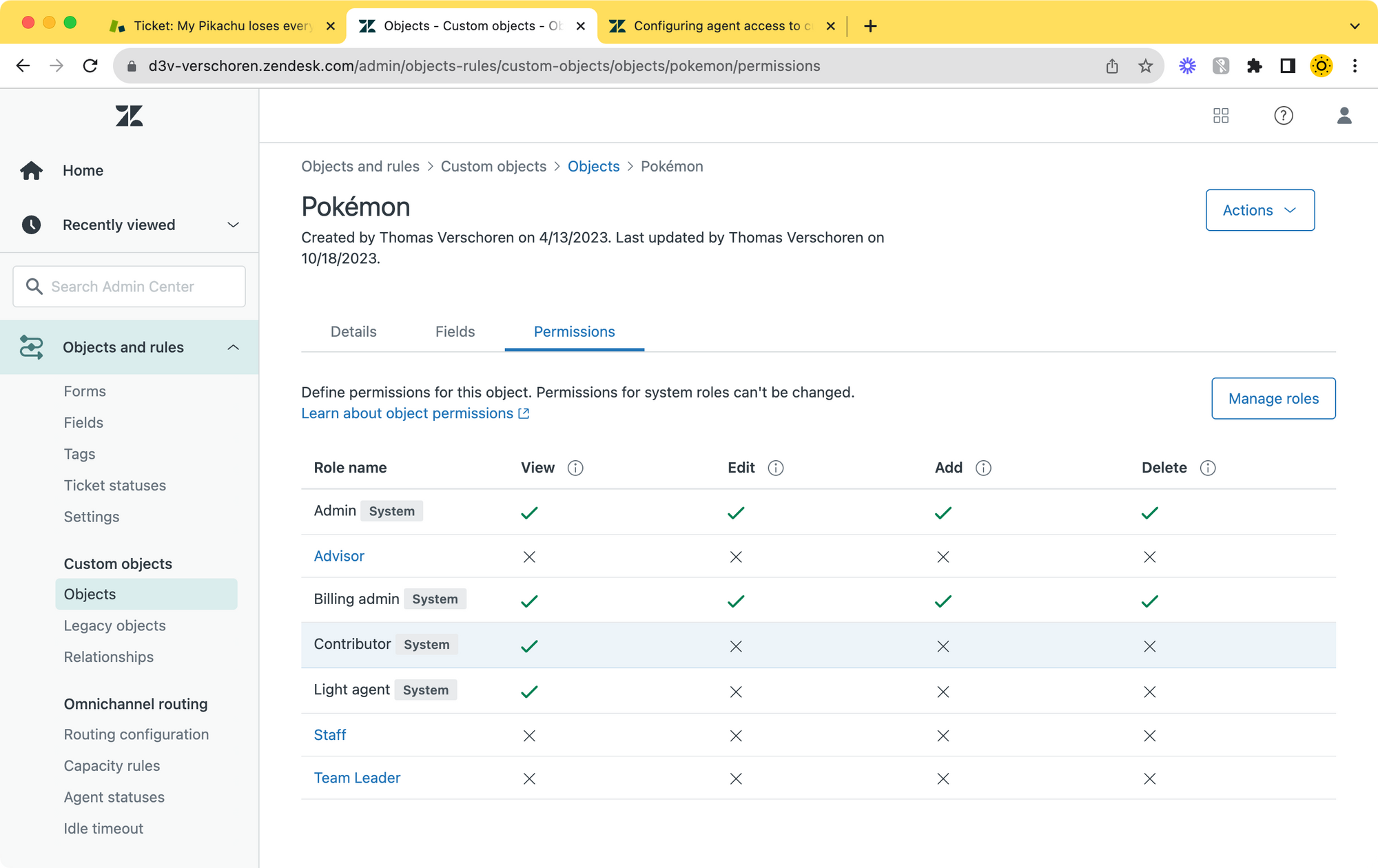Switch to the Fields tab
Image resolution: width=1378 pixels, height=868 pixels.
455,331
